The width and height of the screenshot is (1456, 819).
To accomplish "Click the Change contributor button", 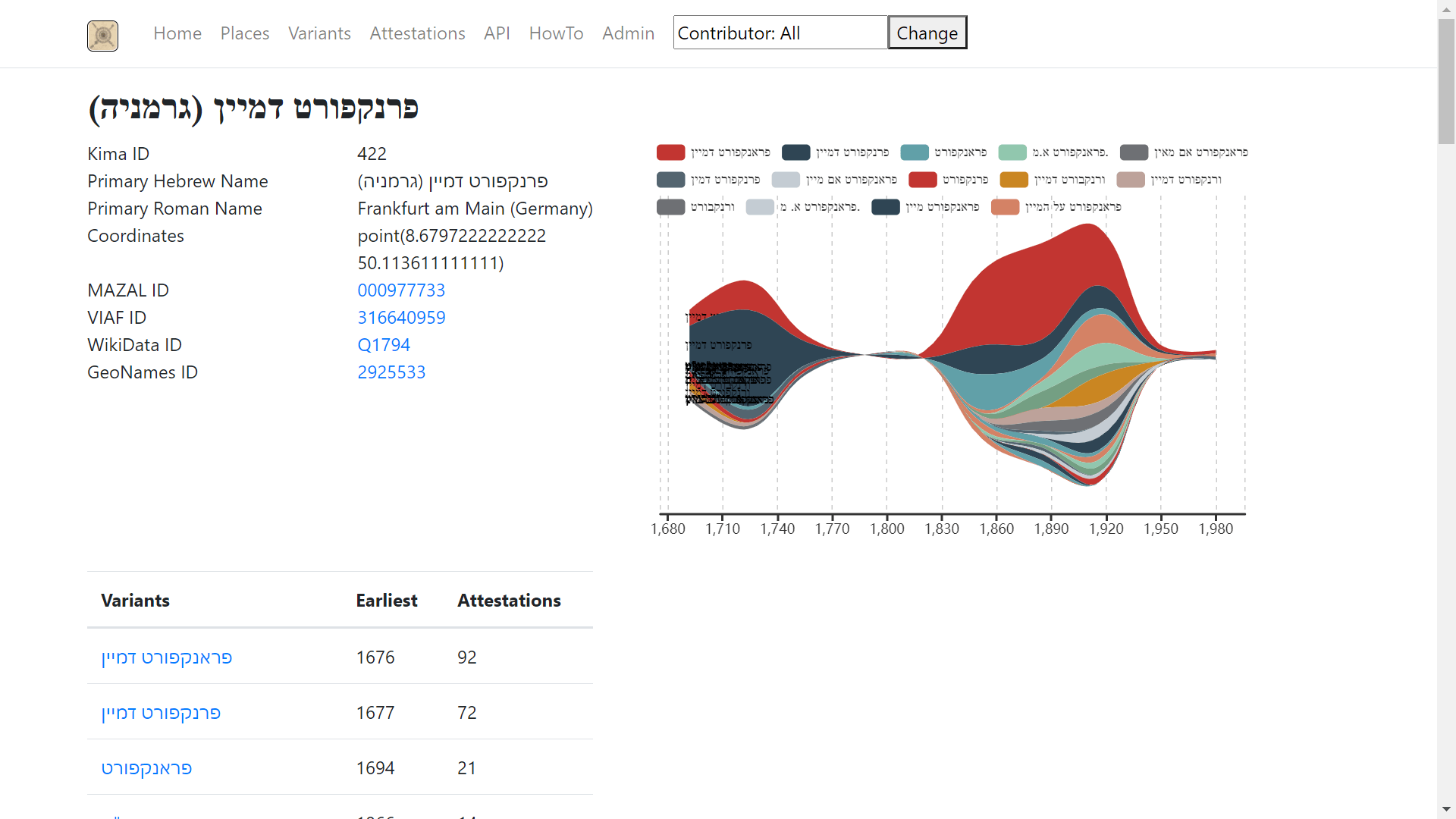I will pos(927,33).
